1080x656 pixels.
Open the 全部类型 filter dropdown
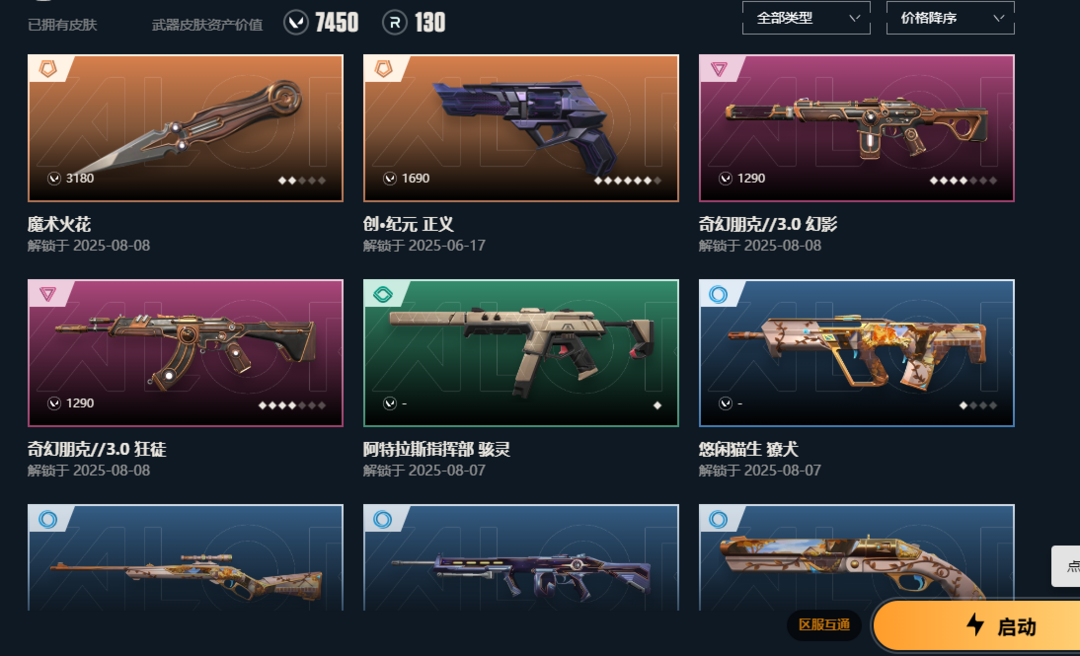pos(806,18)
